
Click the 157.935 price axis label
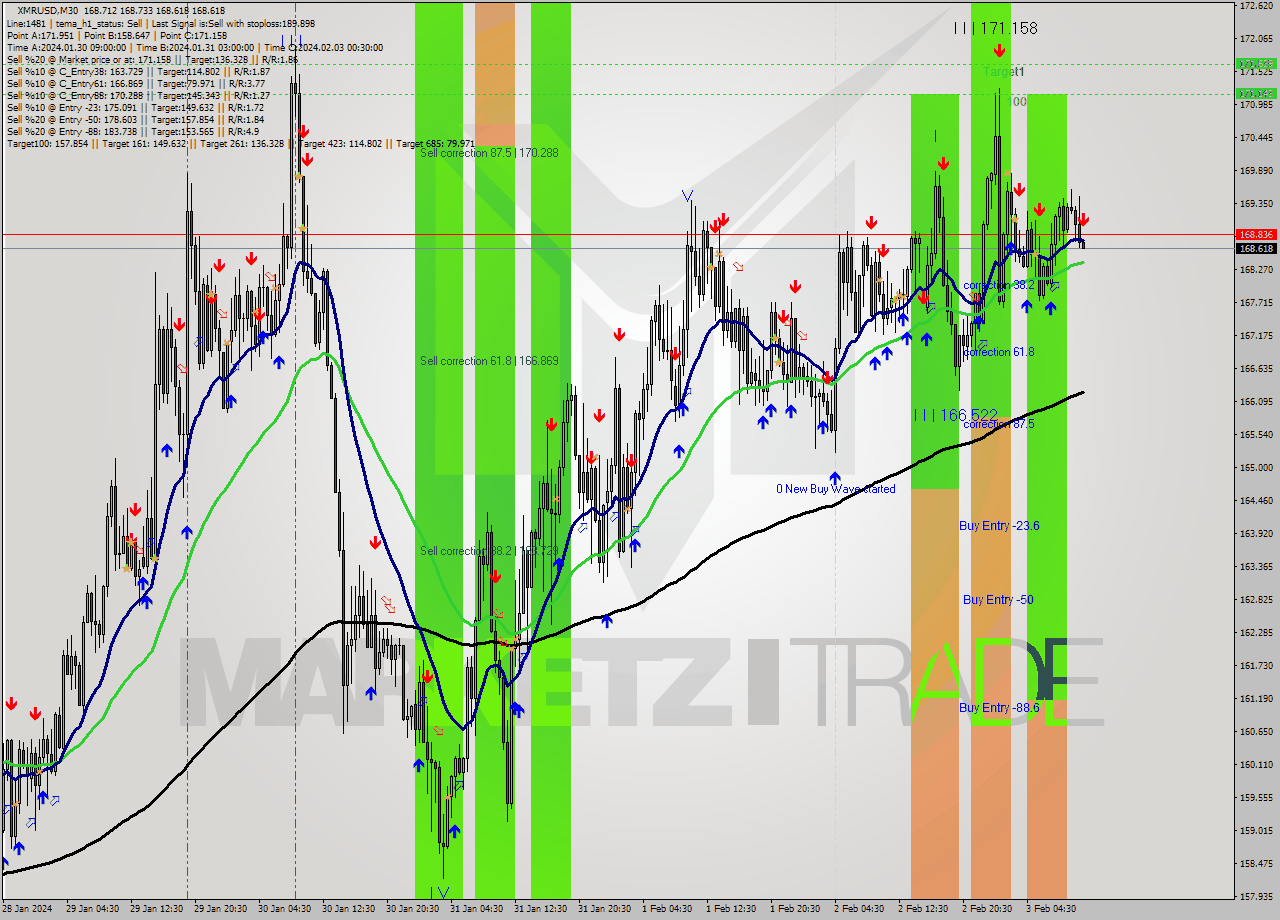1256,896
